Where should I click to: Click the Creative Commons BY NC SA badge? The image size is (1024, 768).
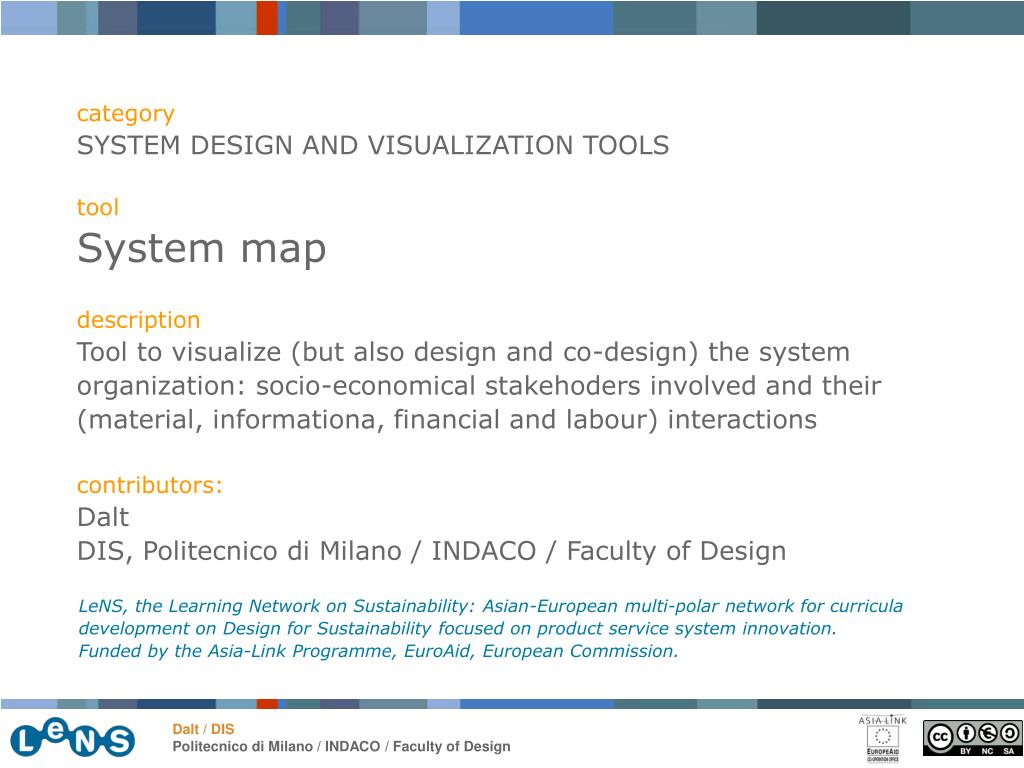972,738
